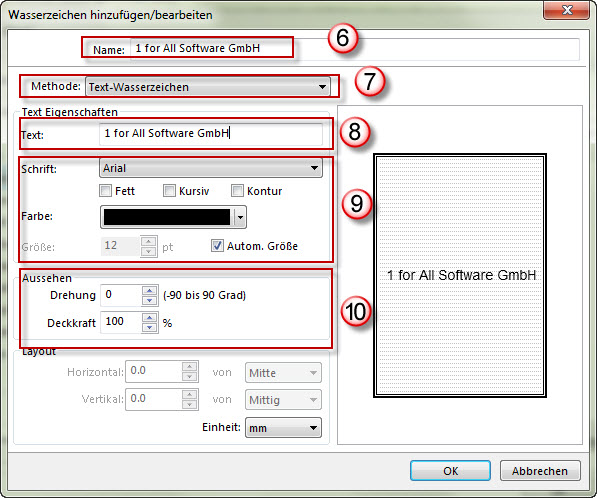This screenshot has height=498, width=597.
Task: Click the Horizontal offset field
Action: pyautogui.click(x=154, y=372)
